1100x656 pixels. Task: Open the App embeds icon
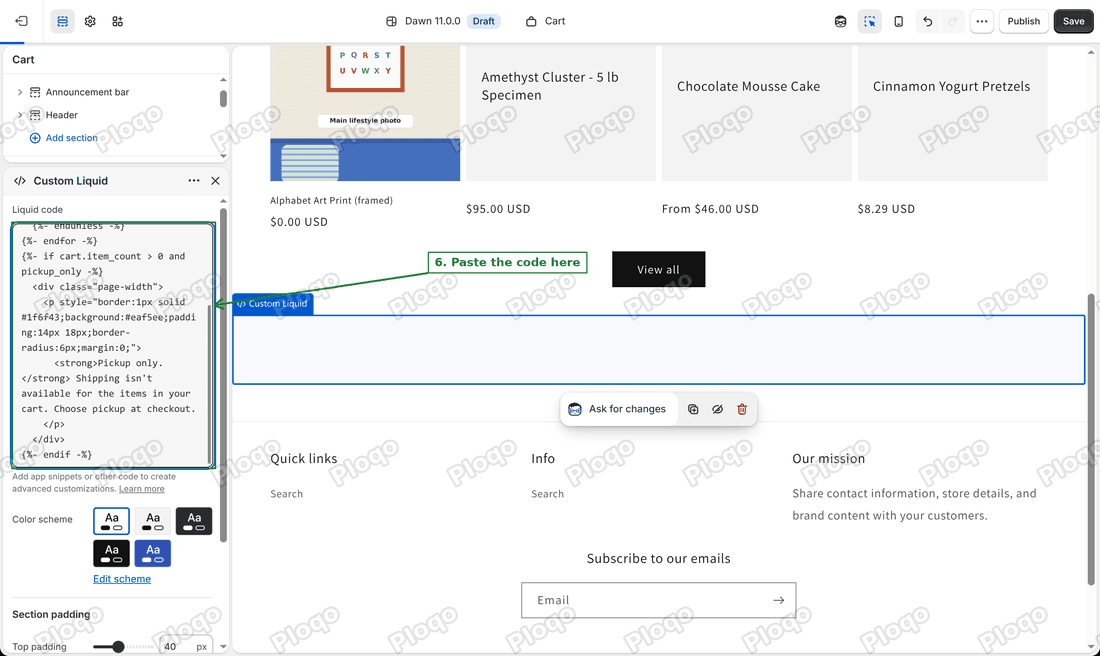coord(117,21)
